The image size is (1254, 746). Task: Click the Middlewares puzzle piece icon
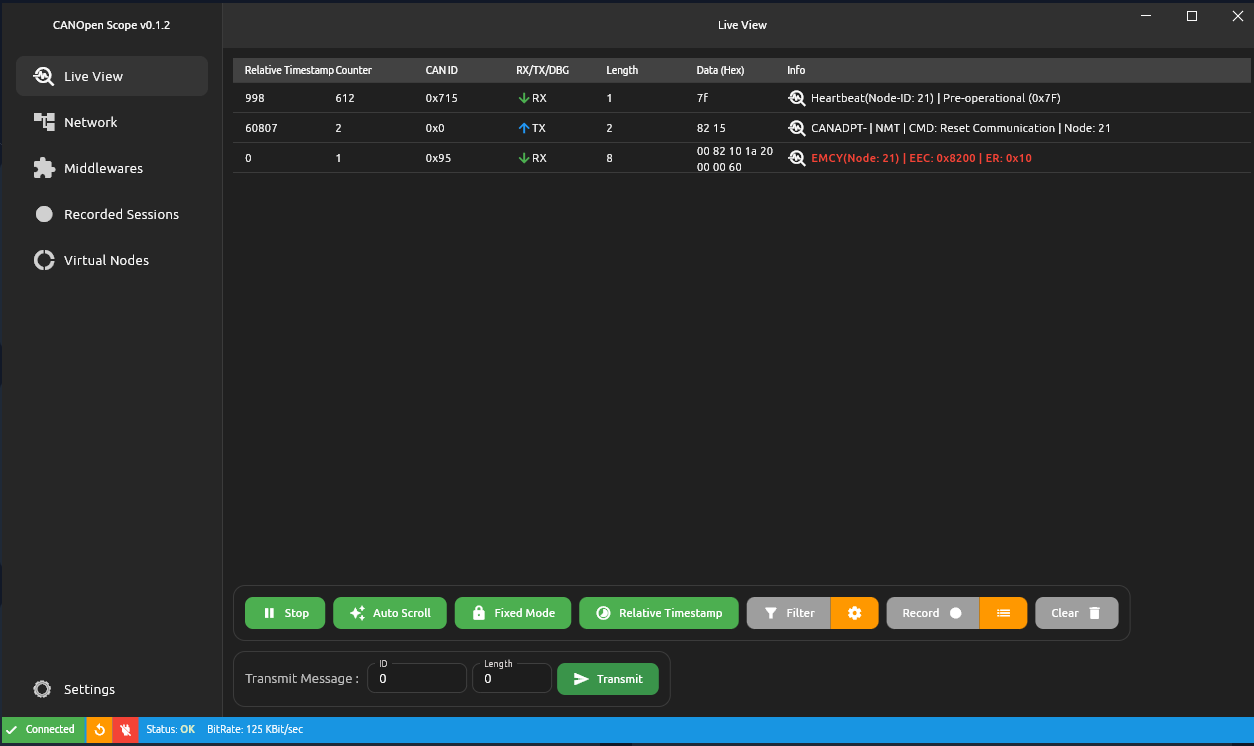pyautogui.click(x=44, y=167)
